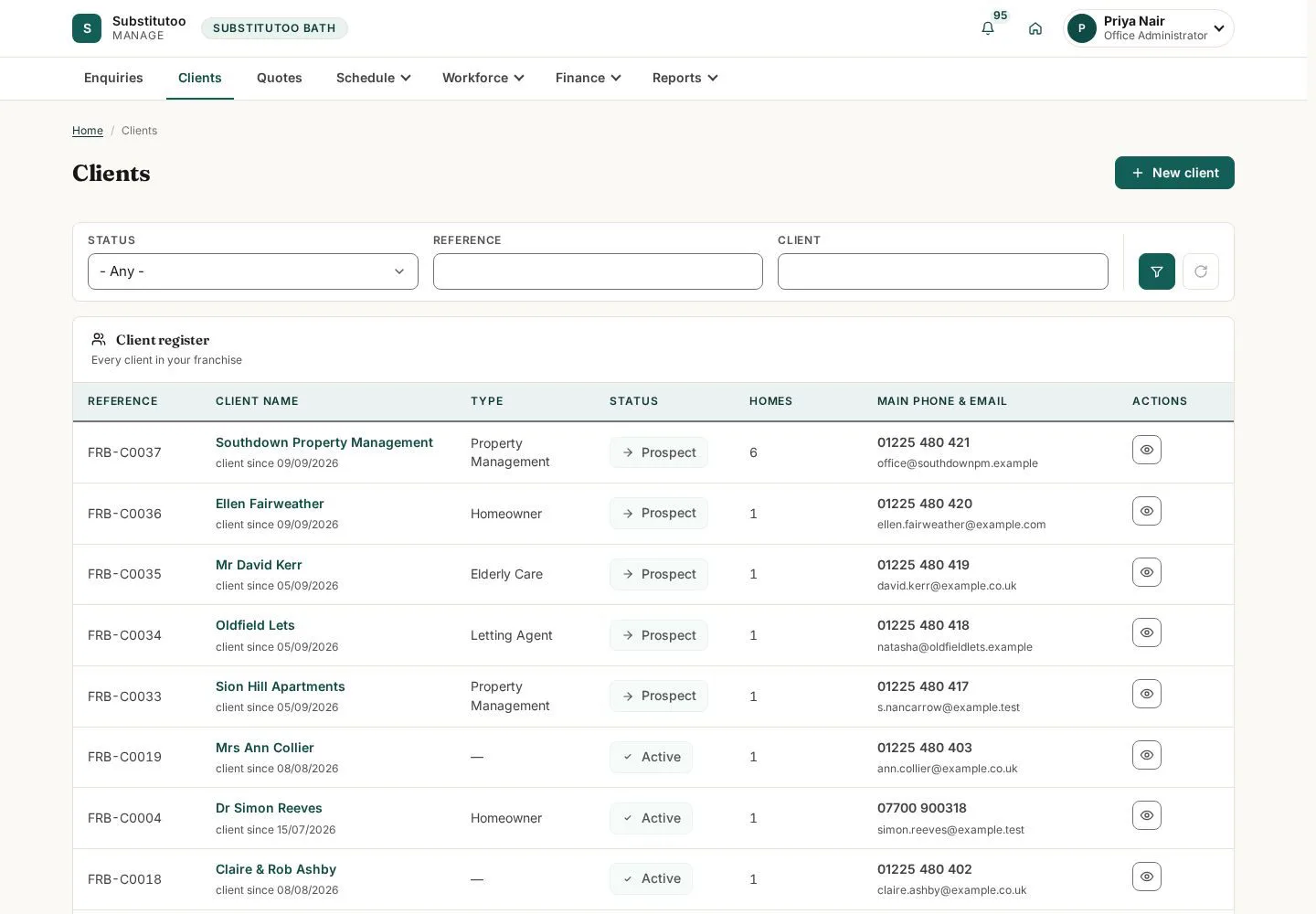The width and height of the screenshot is (1316, 914).
Task: Open the Sion Hill Apartments link
Action: 281,686
